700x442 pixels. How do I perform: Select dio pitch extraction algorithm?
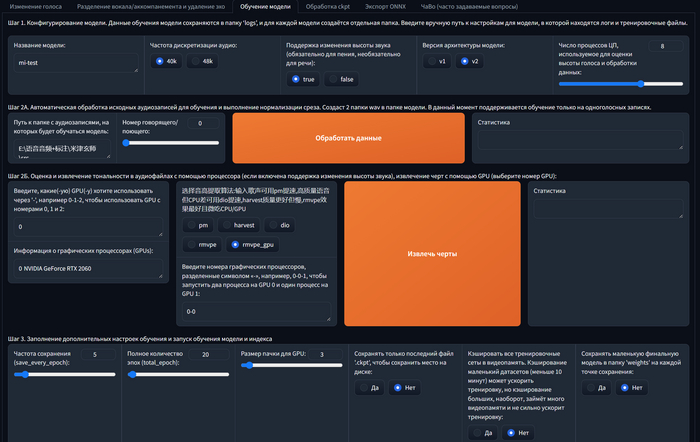click(x=279, y=225)
